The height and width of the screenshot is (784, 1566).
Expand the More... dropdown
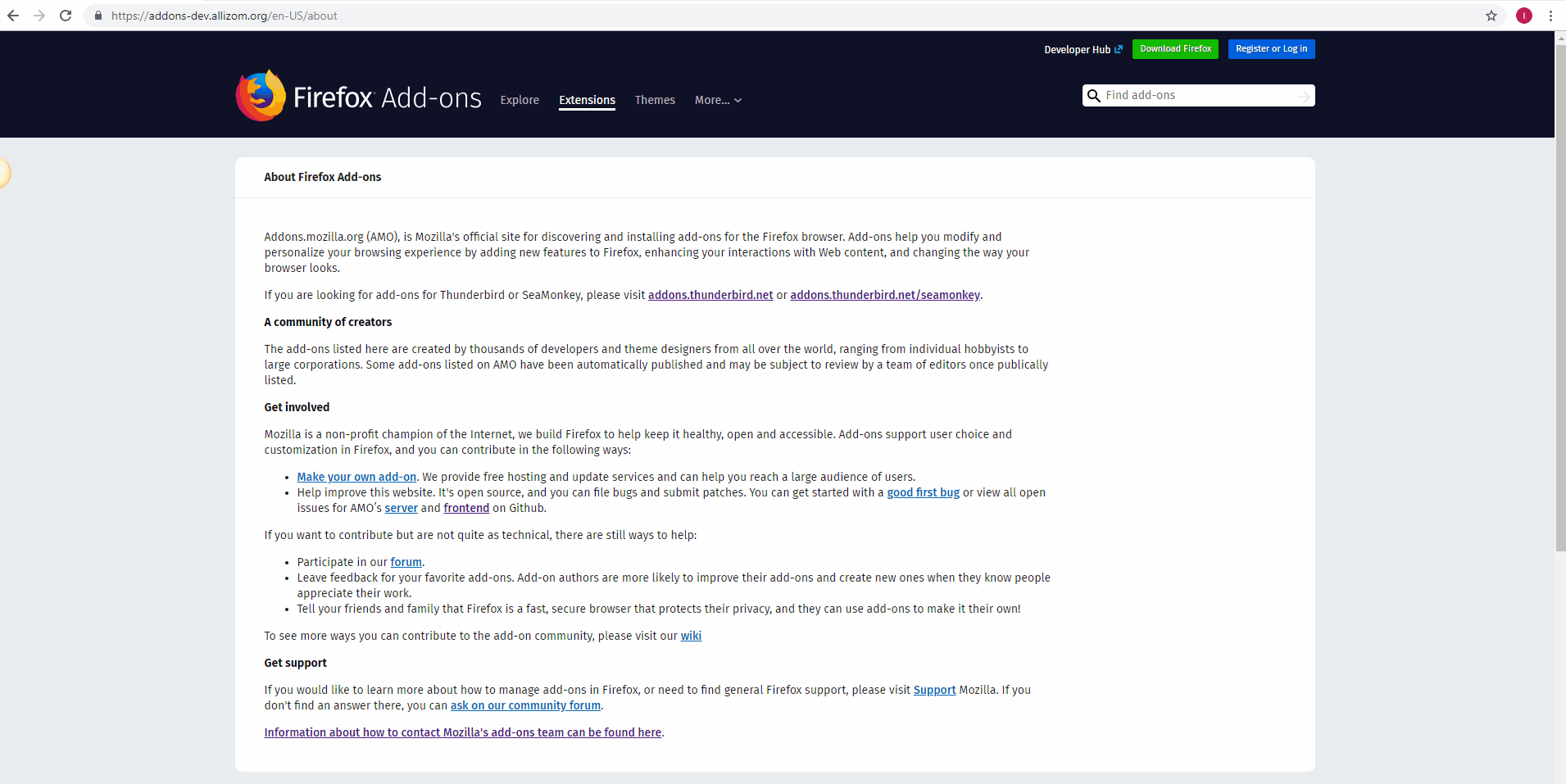pyautogui.click(x=718, y=100)
